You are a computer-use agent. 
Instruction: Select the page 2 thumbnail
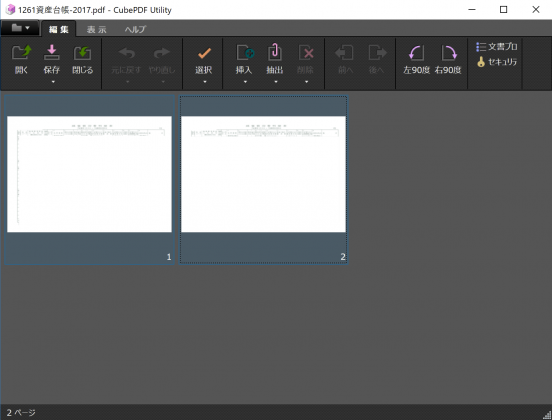coord(263,180)
